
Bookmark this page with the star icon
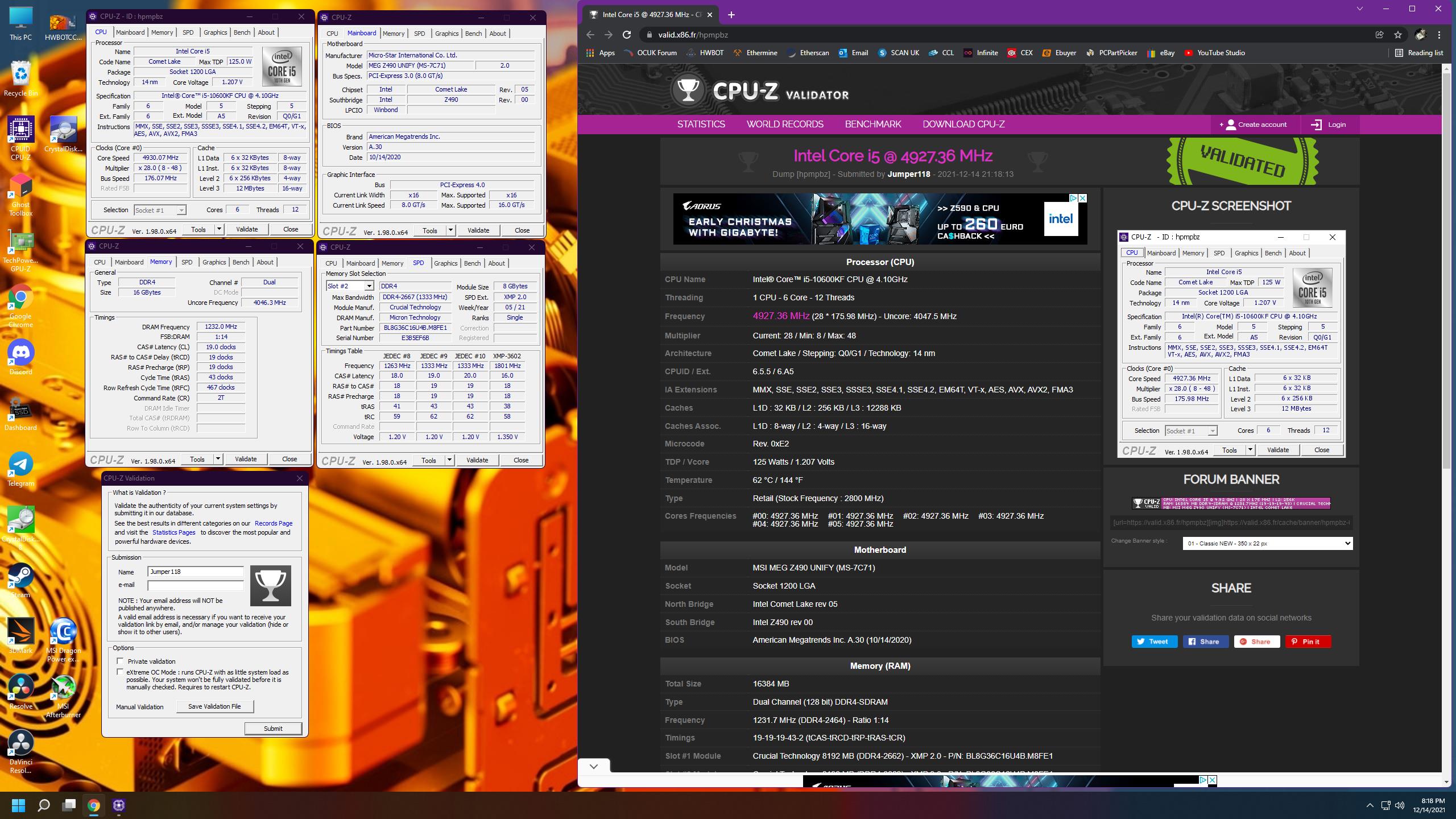(1397, 35)
